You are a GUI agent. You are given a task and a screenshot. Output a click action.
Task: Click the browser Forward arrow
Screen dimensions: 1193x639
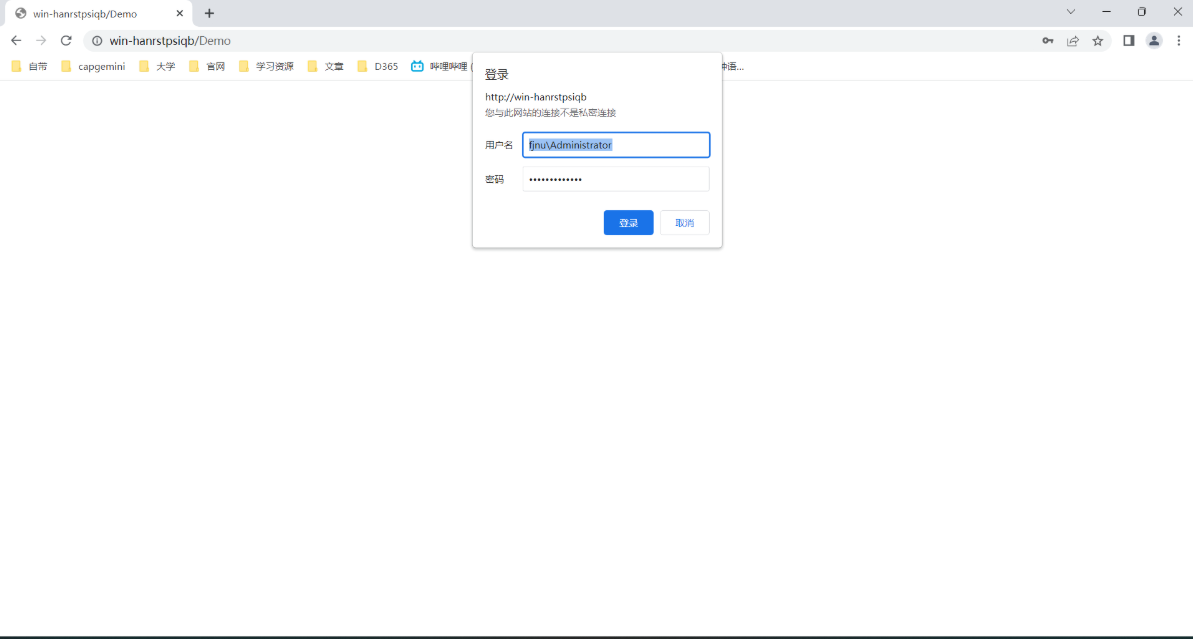[41, 41]
